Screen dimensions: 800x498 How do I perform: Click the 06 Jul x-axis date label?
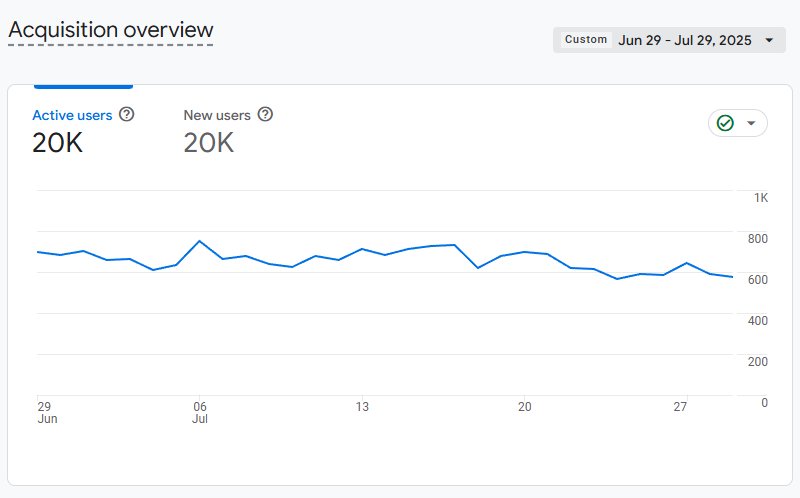200,412
